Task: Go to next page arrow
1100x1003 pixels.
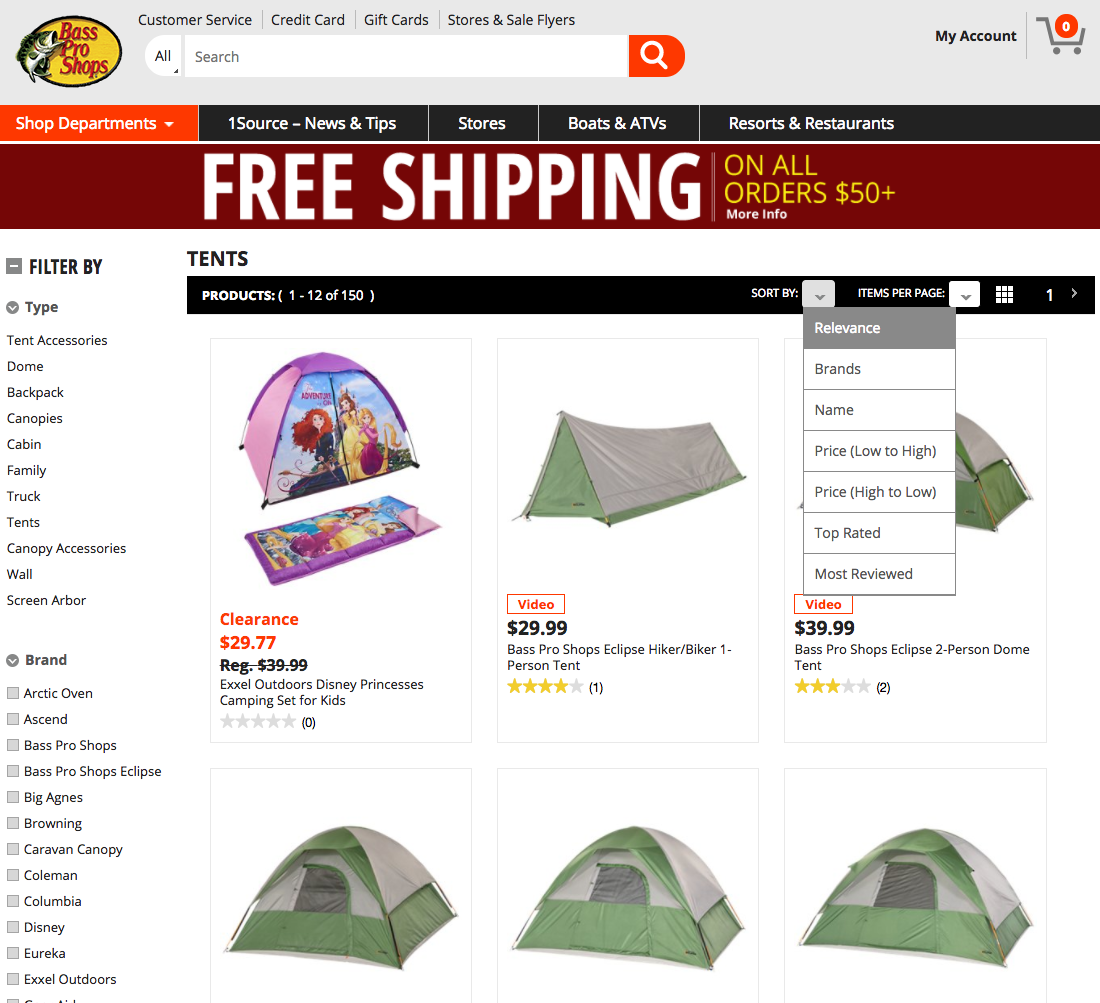Action: tap(1074, 293)
